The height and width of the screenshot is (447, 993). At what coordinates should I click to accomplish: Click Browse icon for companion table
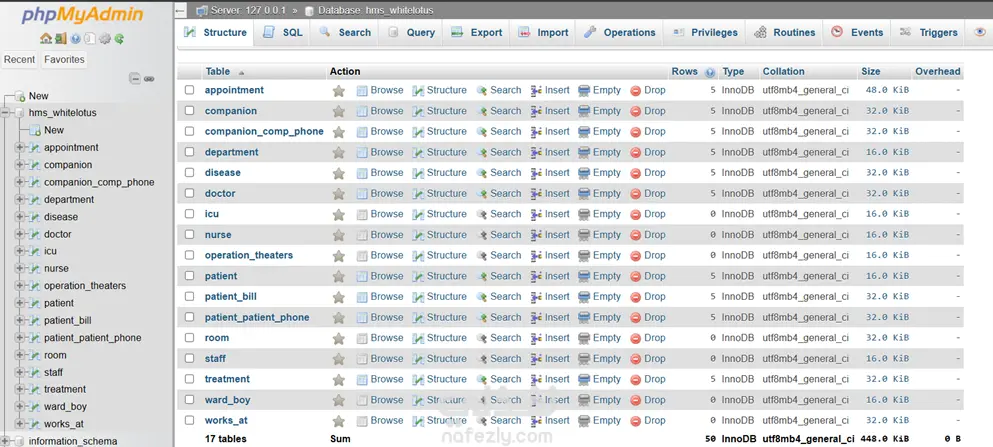pos(362,111)
